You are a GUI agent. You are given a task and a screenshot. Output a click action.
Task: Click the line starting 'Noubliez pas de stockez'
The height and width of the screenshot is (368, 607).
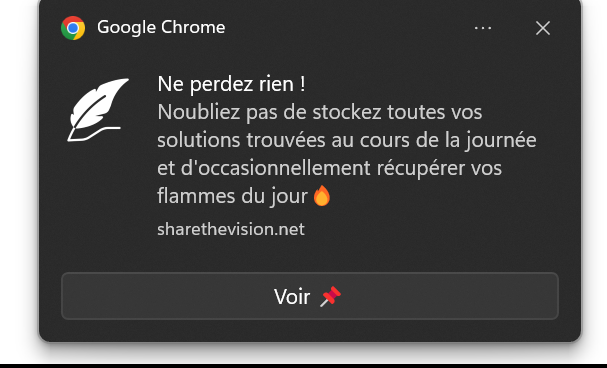pyautogui.click(x=320, y=112)
